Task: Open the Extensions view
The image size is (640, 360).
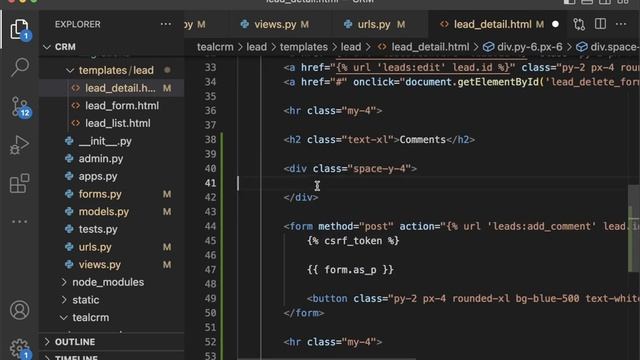Action: (20, 183)
